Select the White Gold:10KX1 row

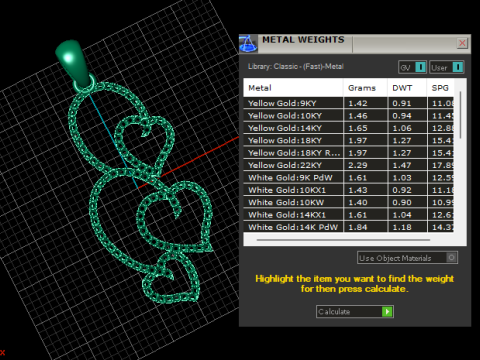[349, 190]
